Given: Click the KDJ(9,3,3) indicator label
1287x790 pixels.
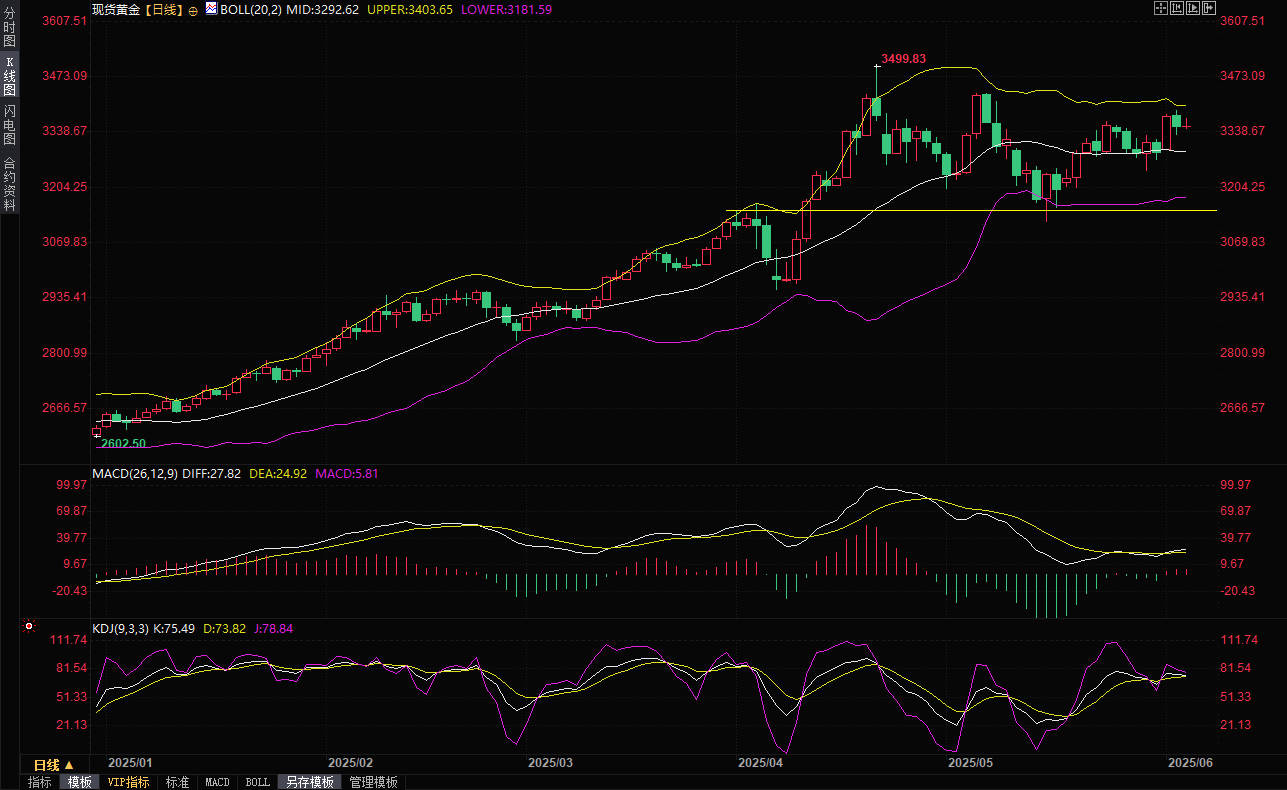Looking at the screenshot, I should pos(120,629).
